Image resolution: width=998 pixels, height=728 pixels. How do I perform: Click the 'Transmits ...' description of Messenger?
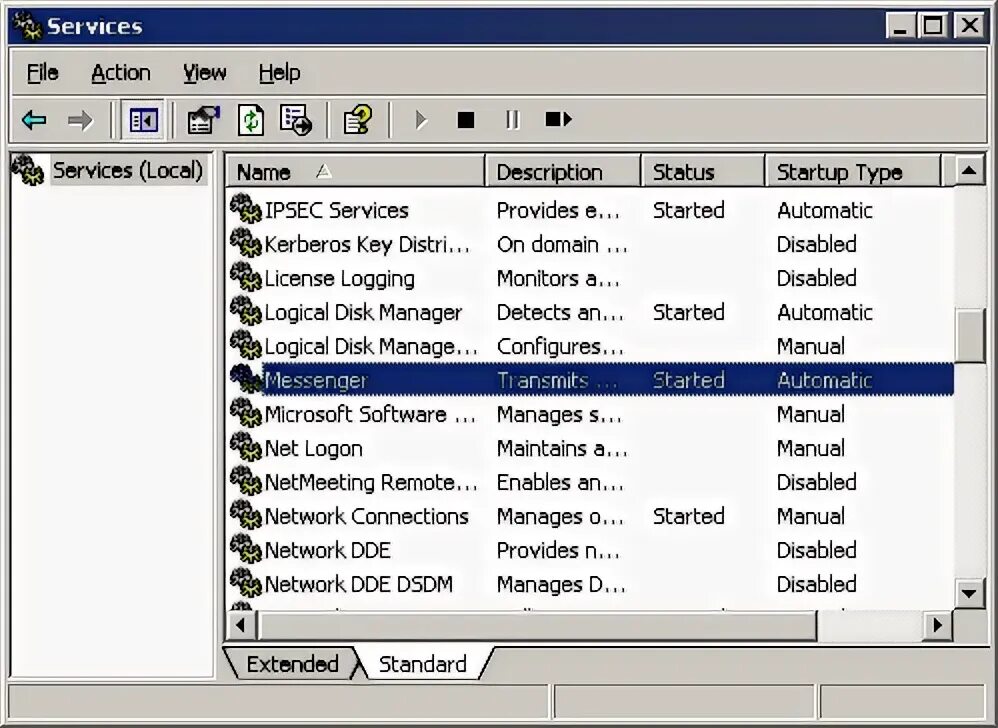[x=558, y=381]
